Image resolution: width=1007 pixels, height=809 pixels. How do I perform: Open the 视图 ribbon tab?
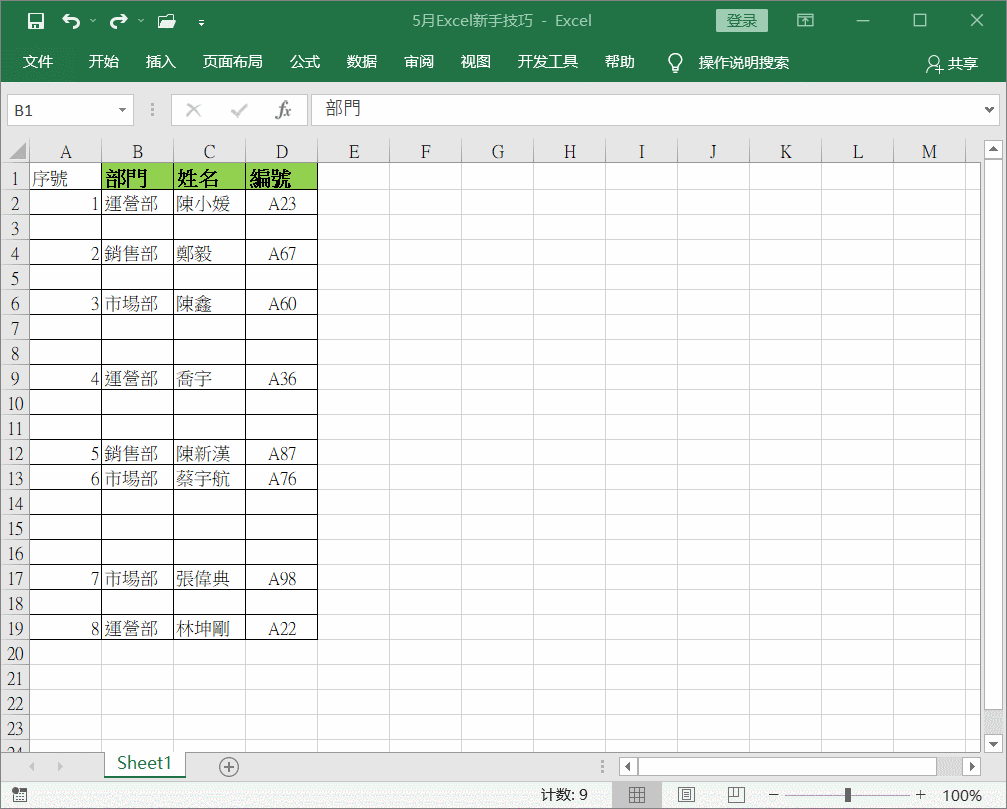pyautogui.click(x=476, y=62)
